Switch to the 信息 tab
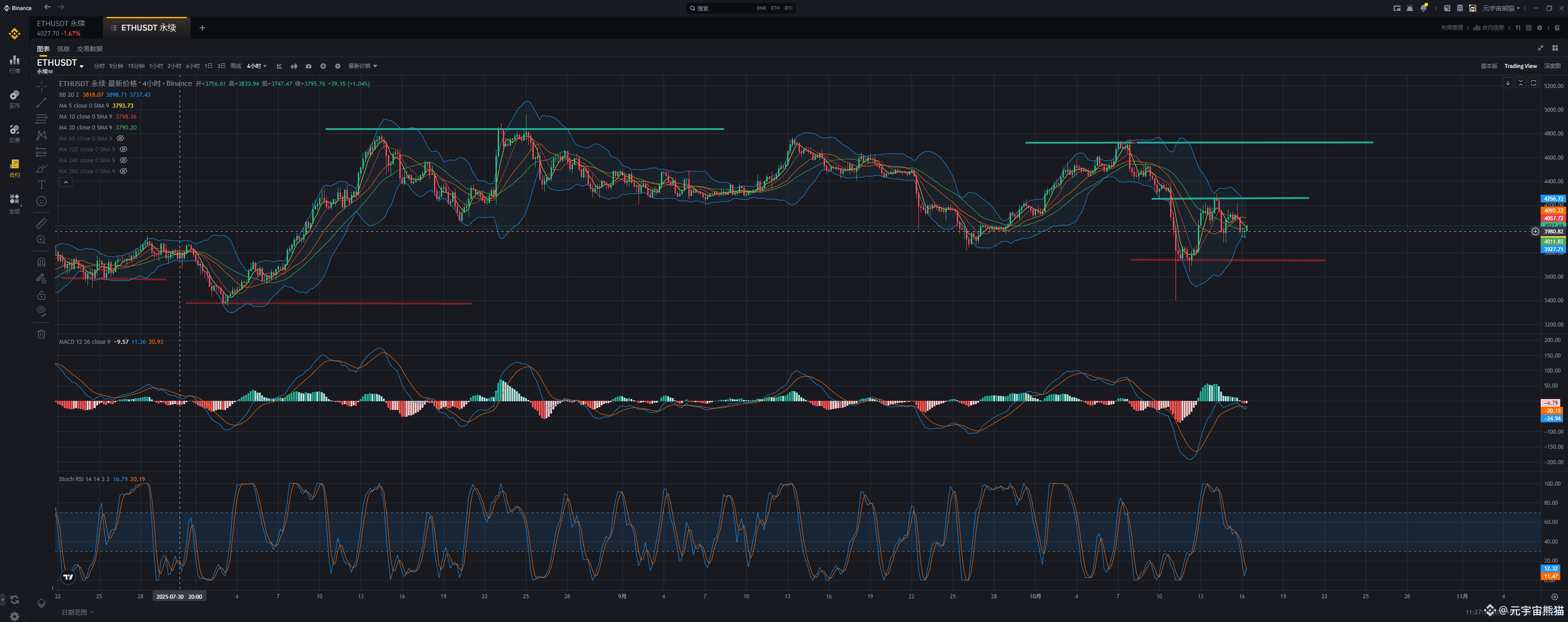Viewport: 1568px width, 622px height. 63,49
